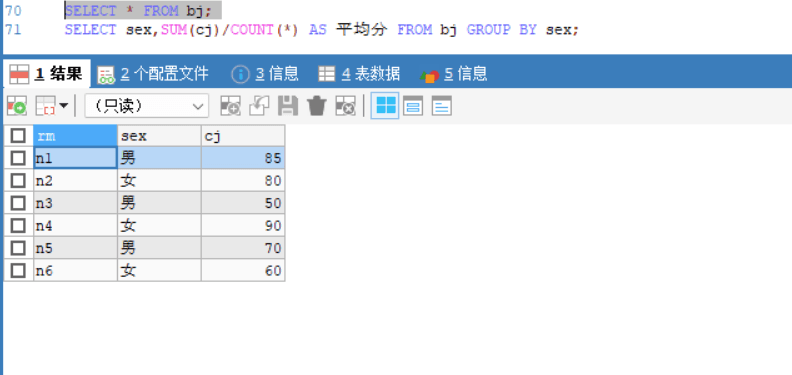The height and width of the screenshot is (375, 792).
Task: Check the row n1 checkbox
Action: coord(18,158)
